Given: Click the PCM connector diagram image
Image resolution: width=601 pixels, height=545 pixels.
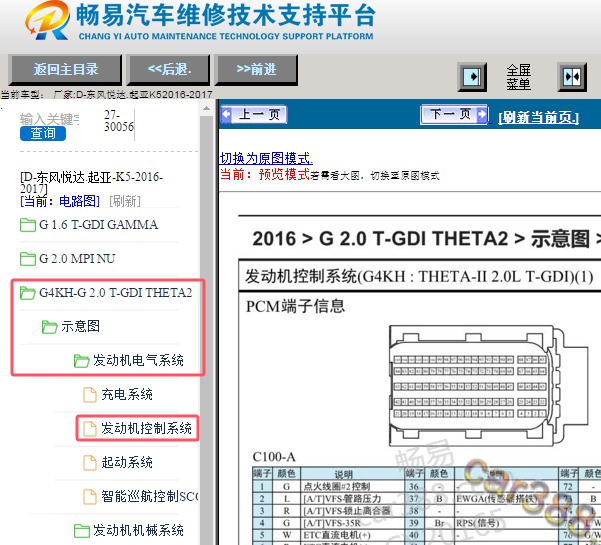Looking at the screenshot, I should click(489, 386).
